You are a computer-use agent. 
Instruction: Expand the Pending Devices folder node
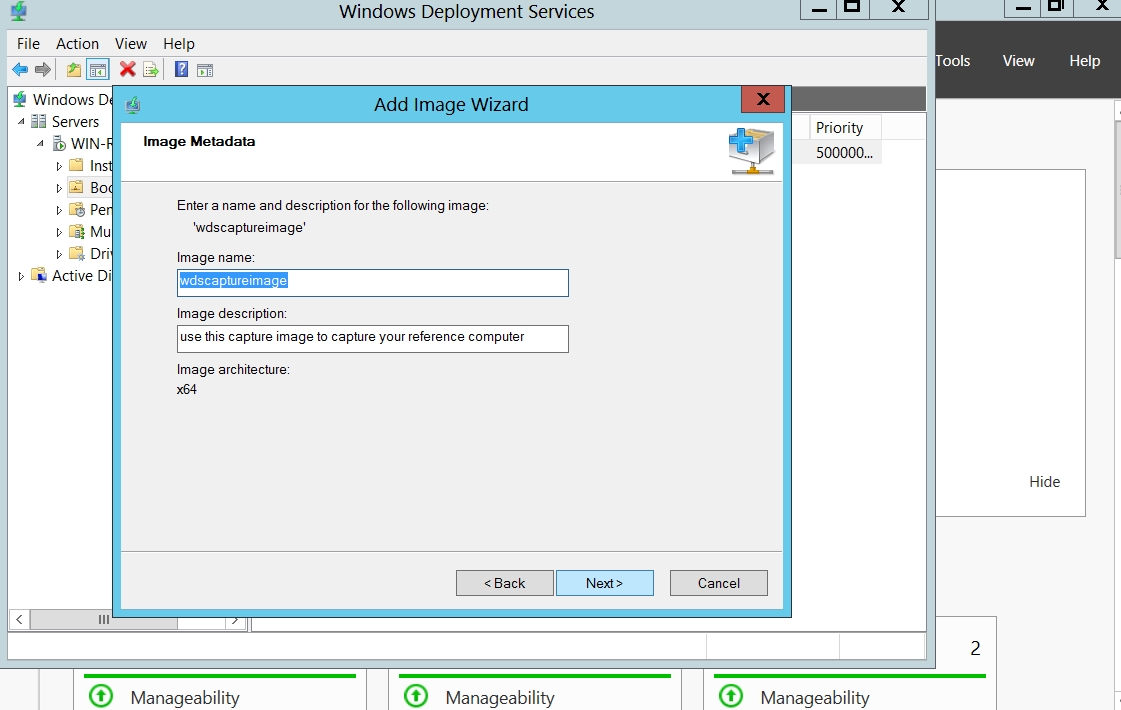pos(59,210)
